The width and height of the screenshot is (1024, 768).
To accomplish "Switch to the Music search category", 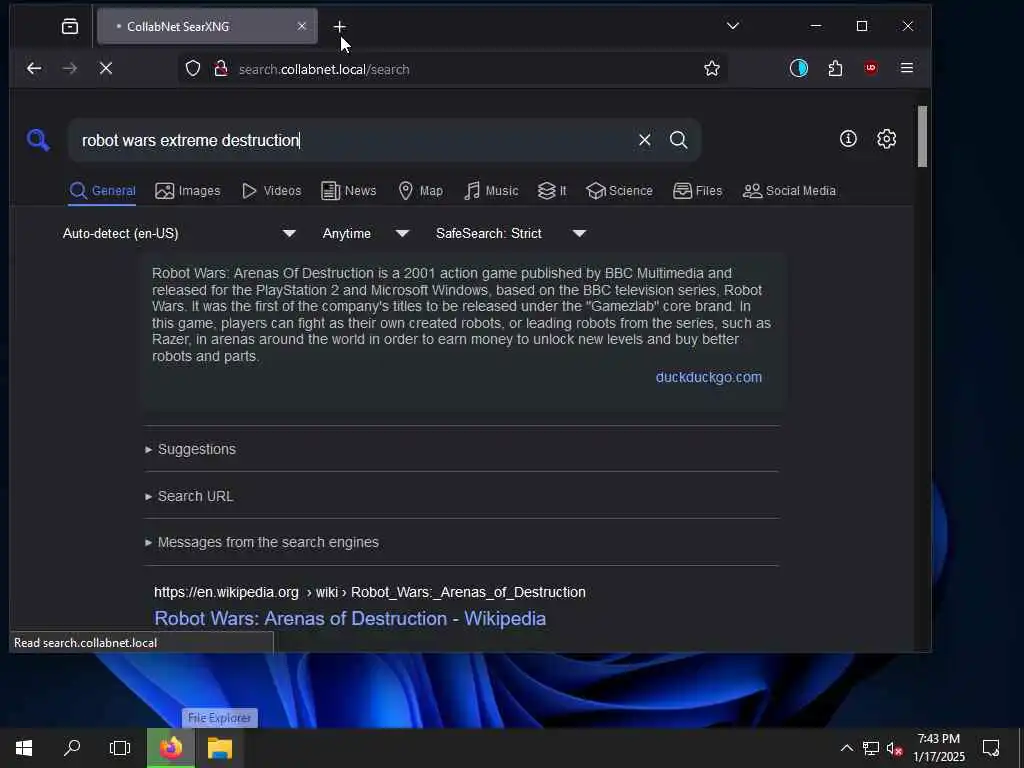I will coord(490,191).
